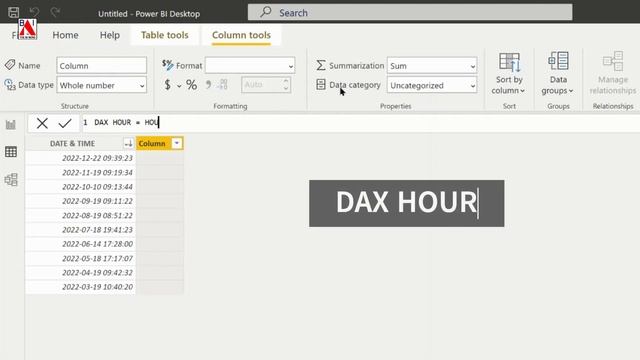Image resolution: width=640 pixels, height=360 pixels.
Task: Select cell 2022-04-19 09:42:32
Action: coord(80,272)
